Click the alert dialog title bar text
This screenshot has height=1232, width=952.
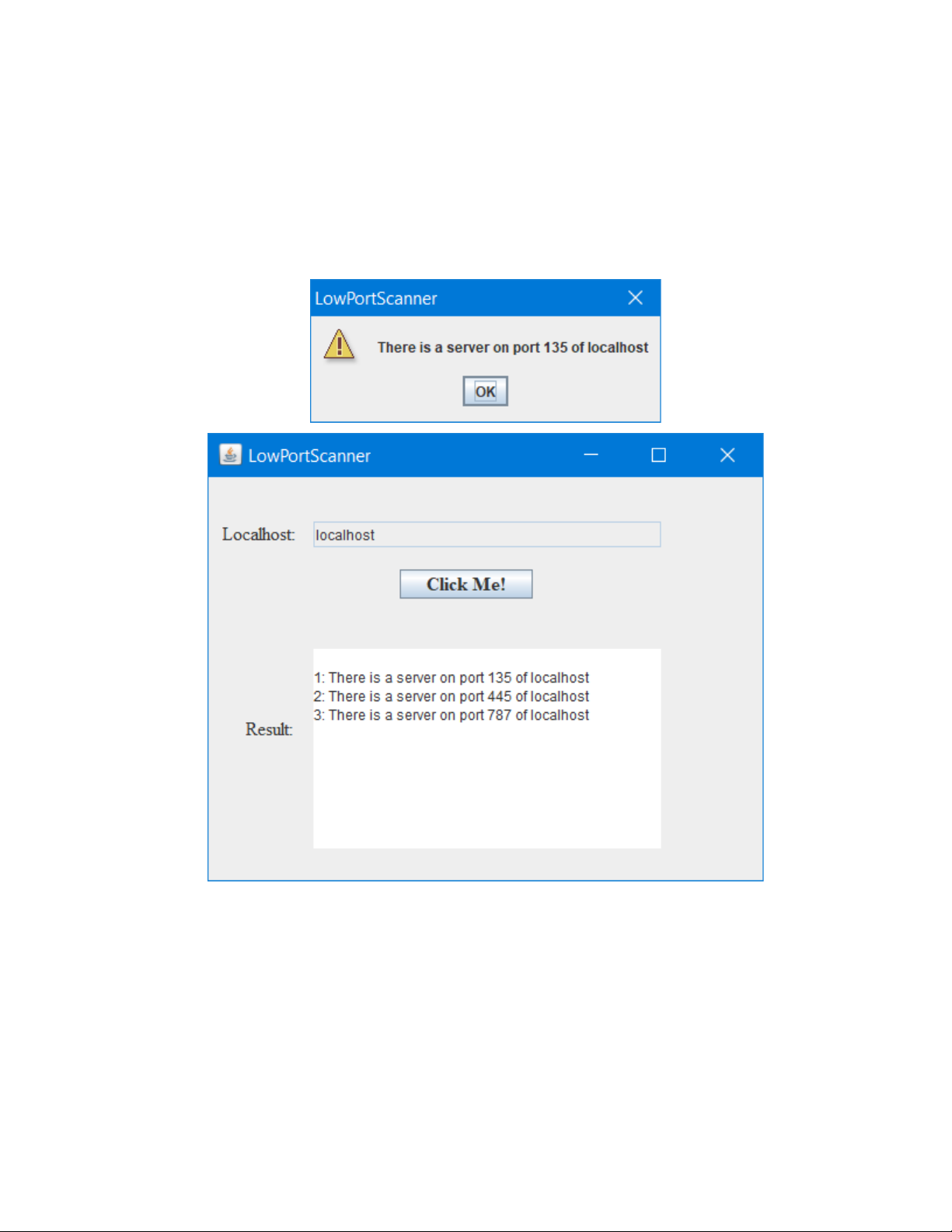(376, 298)
